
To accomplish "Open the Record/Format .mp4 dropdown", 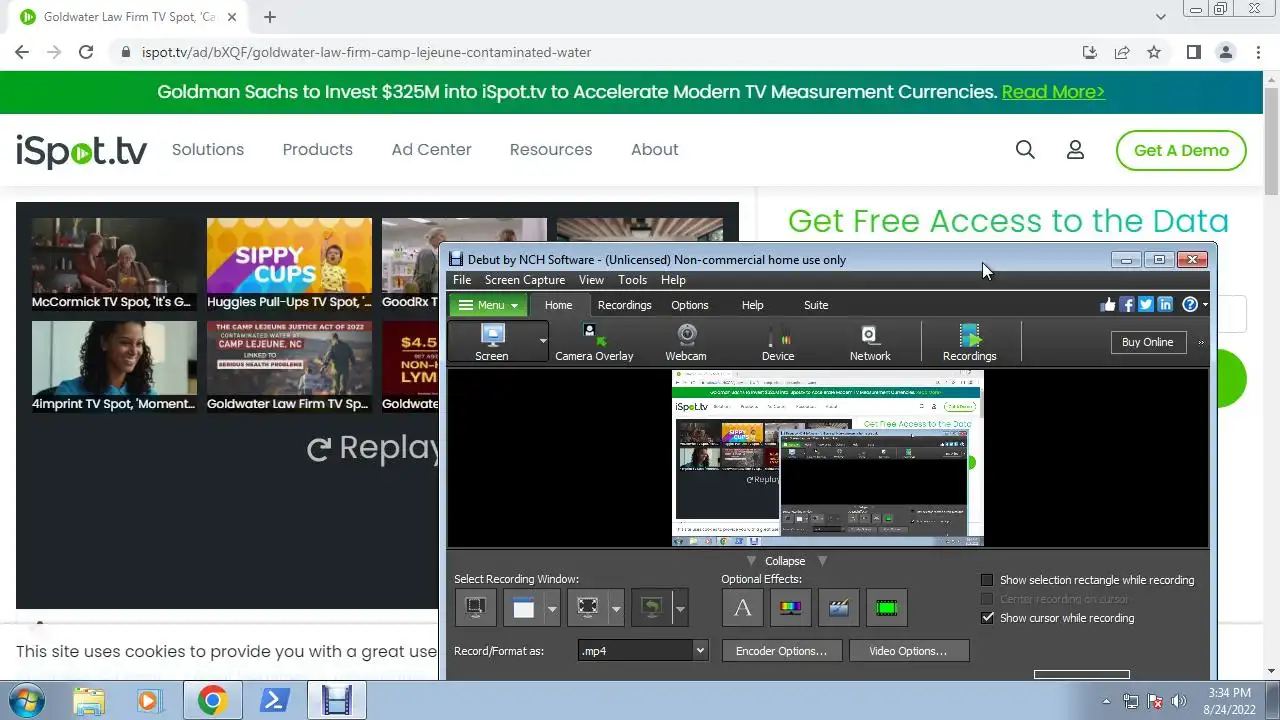I will coord(643,651).
